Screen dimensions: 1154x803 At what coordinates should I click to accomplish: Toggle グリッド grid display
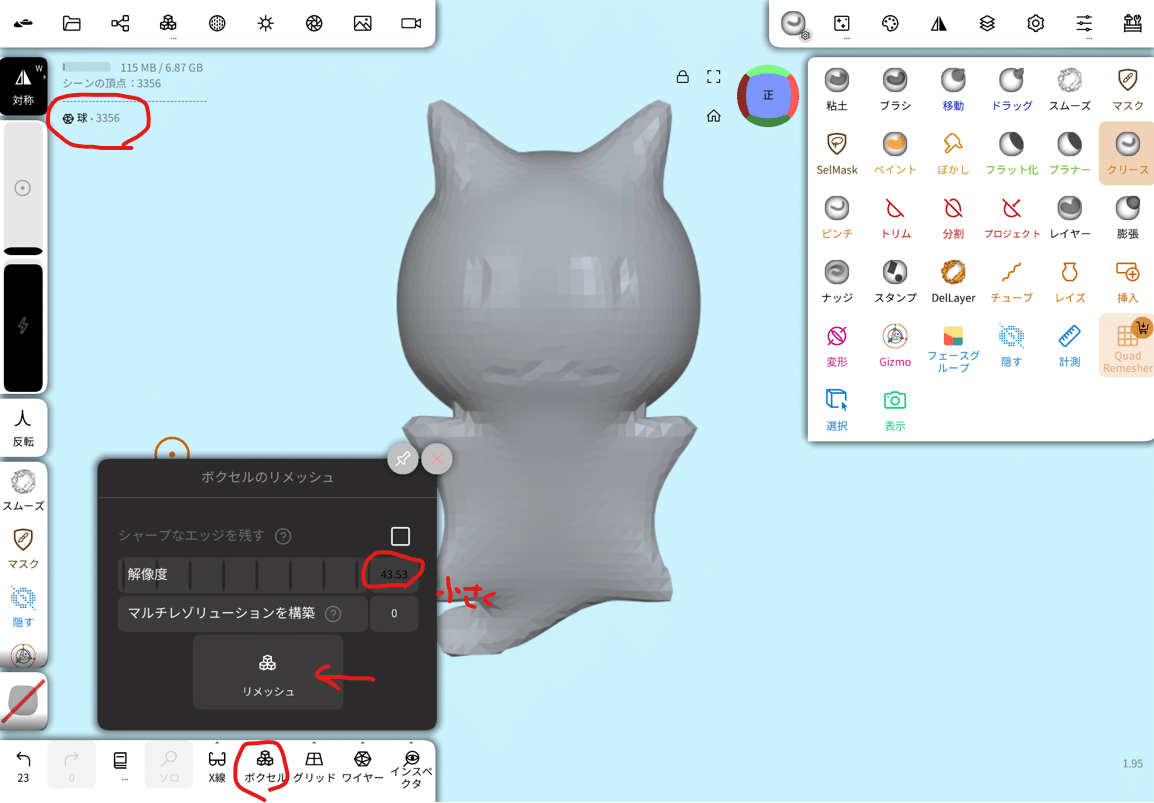point(314,765)
